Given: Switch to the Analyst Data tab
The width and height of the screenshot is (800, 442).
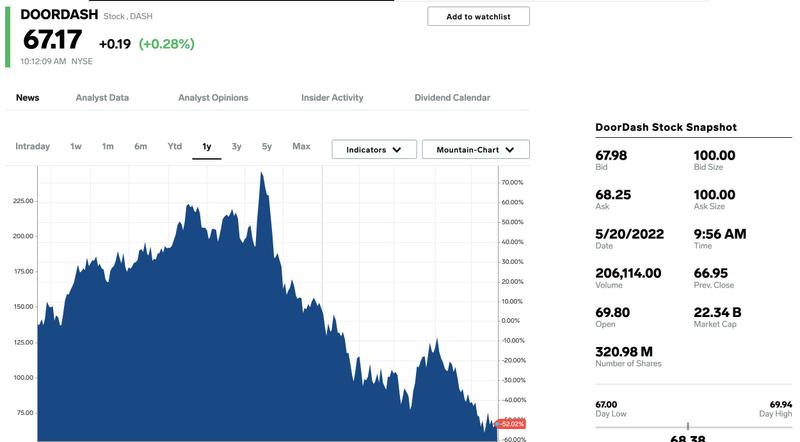Looking at the screenshot, I should coord(102,97).
